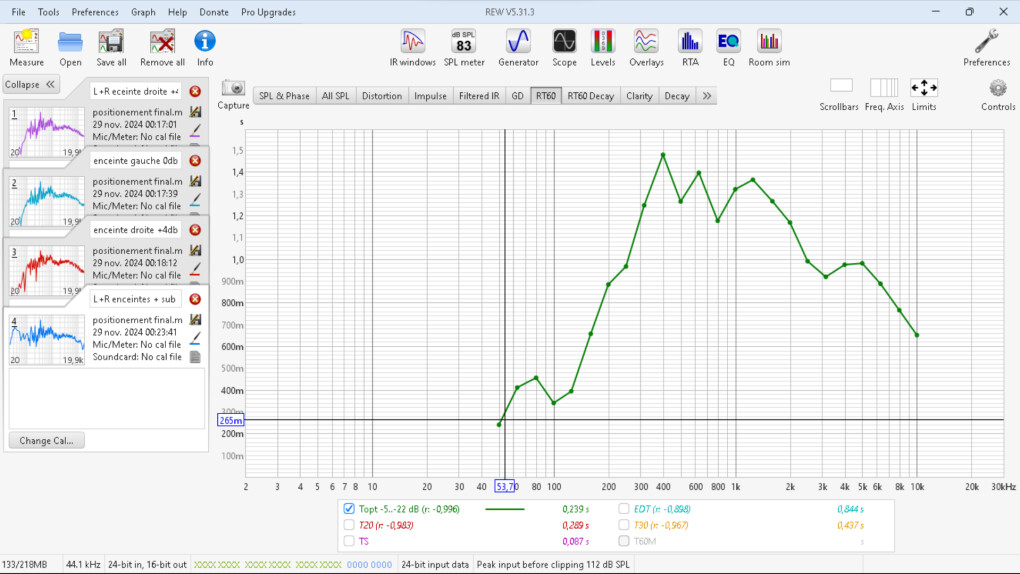The width and height of the screenshot is (1020, 574).
Task: Select measurement 1 thumbnail
Action: click(47, 132)
